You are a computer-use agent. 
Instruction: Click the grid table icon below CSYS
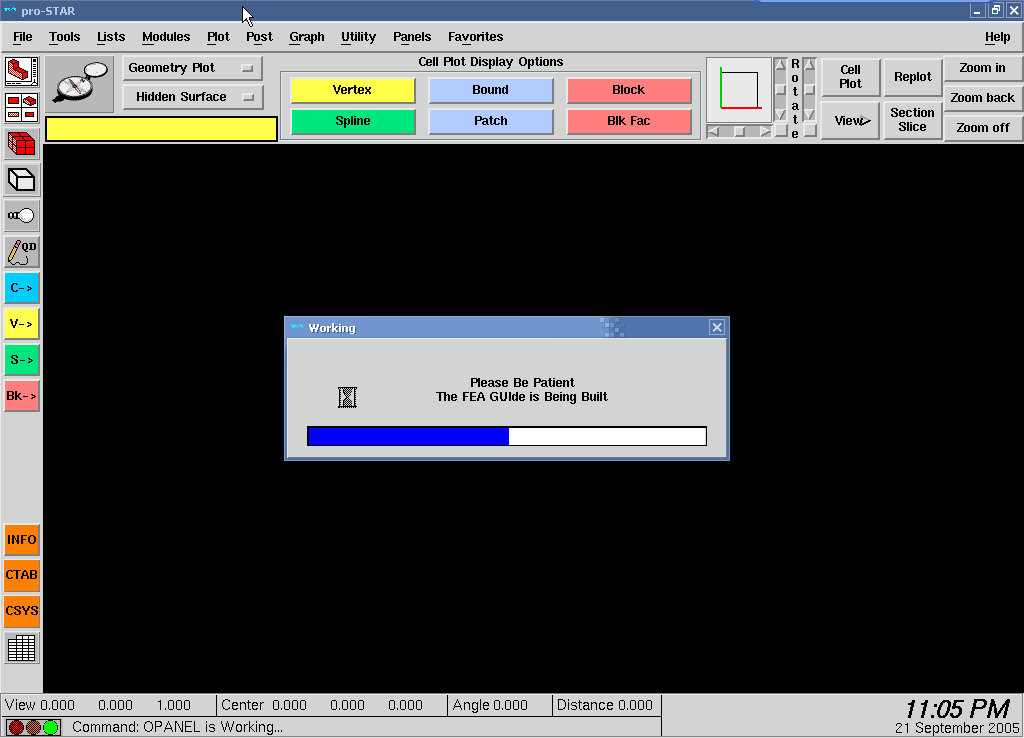click(x=22, y=648)
